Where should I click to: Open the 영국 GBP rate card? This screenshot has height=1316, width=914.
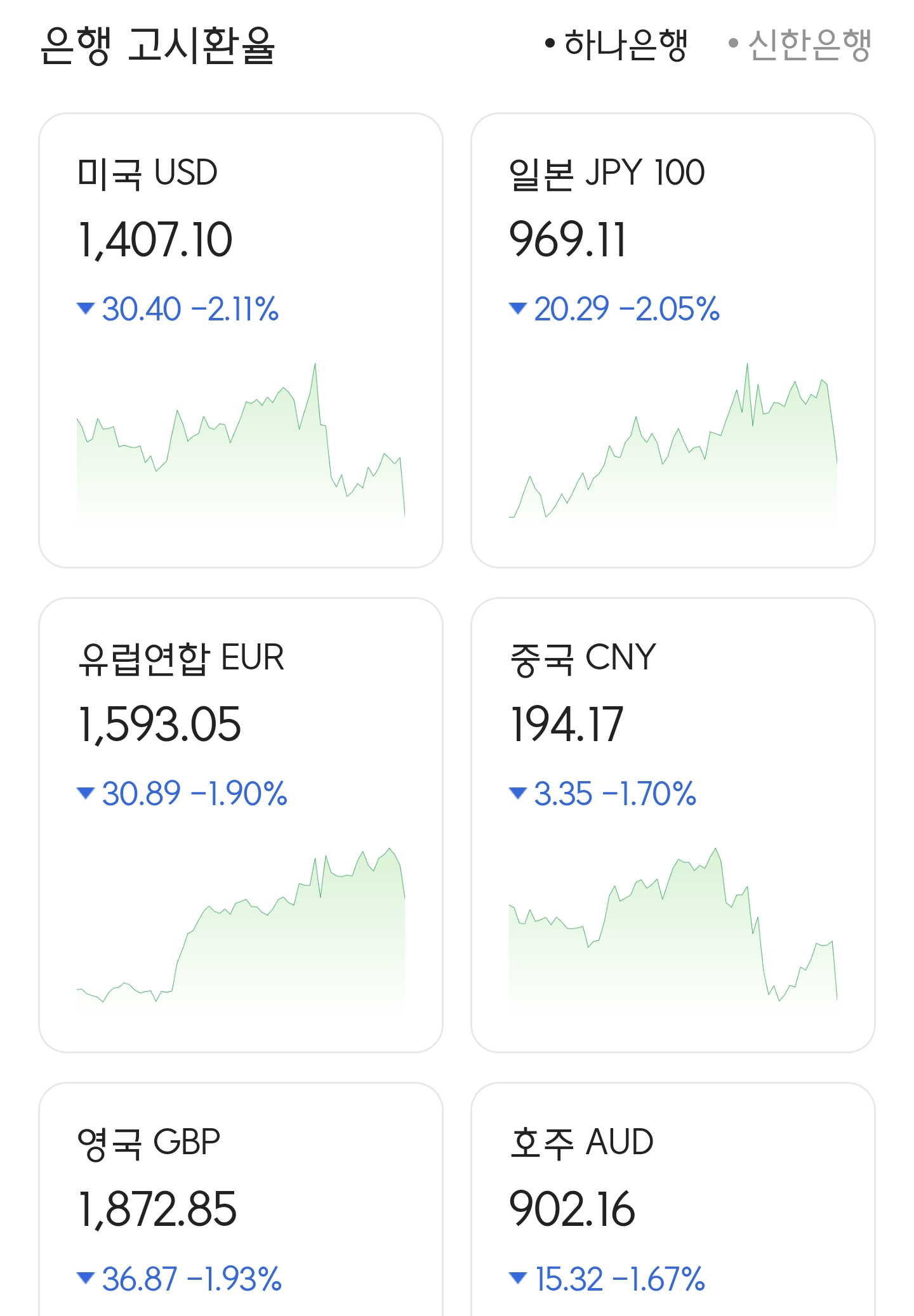241,1199
